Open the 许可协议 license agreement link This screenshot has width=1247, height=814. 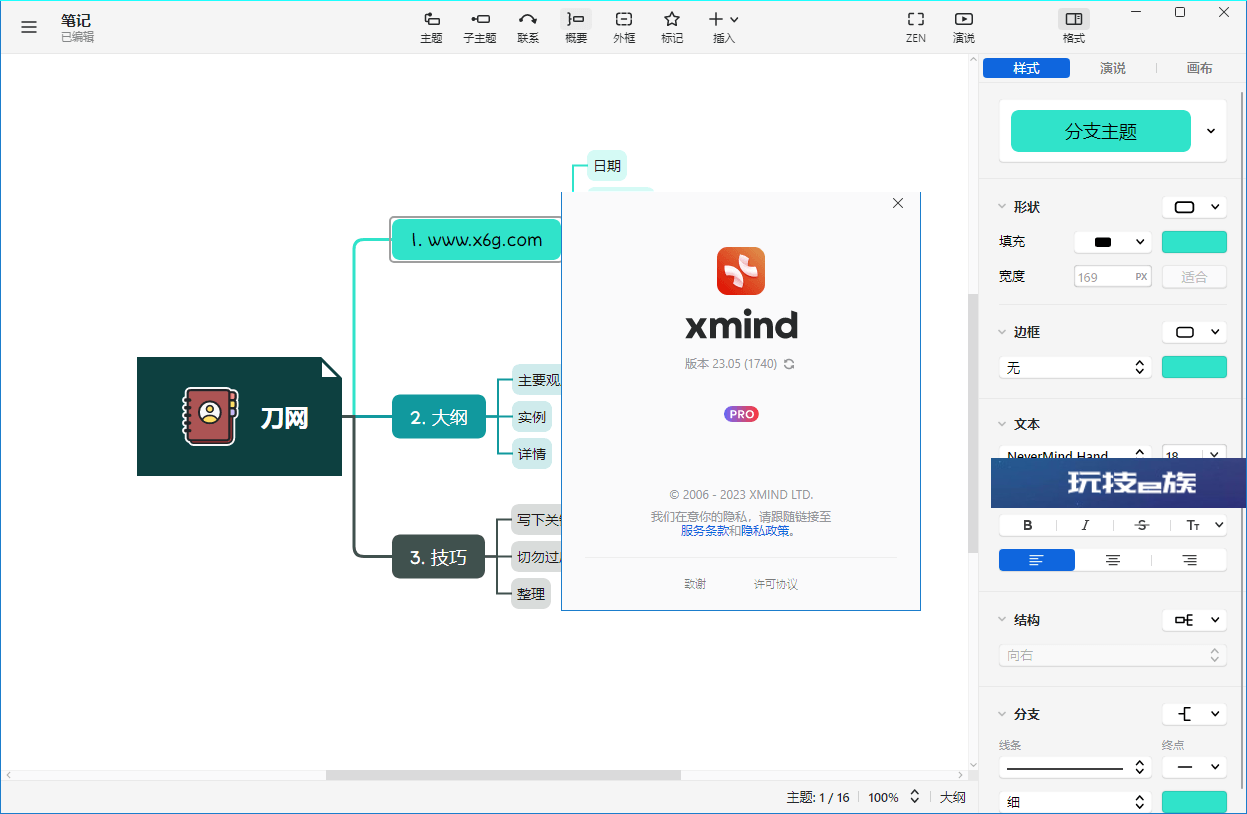pos(776,584)
